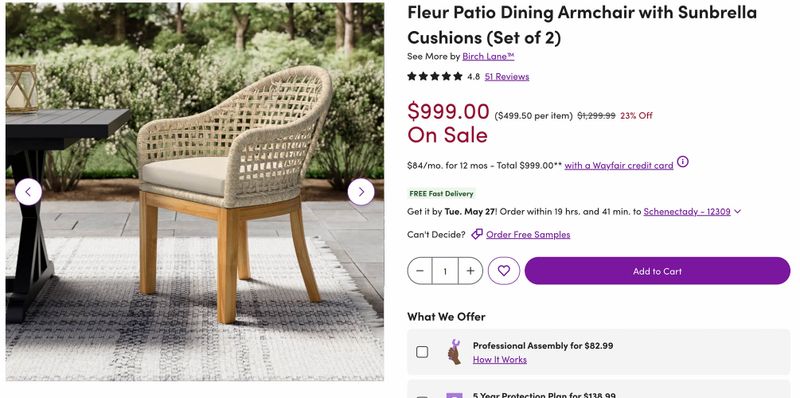Show the previous product image

click(x=28, y=192)
